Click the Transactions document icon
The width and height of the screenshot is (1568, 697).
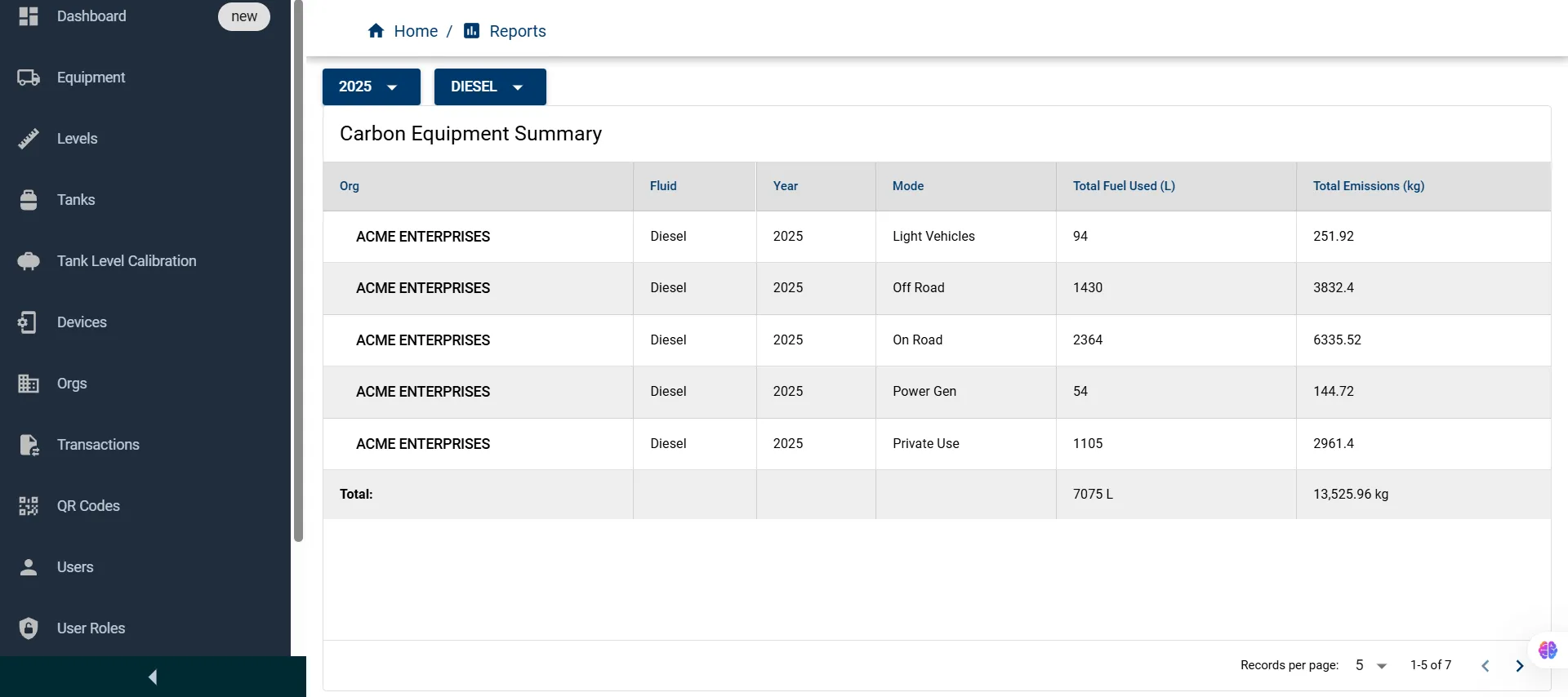click(x=29, y=445)
